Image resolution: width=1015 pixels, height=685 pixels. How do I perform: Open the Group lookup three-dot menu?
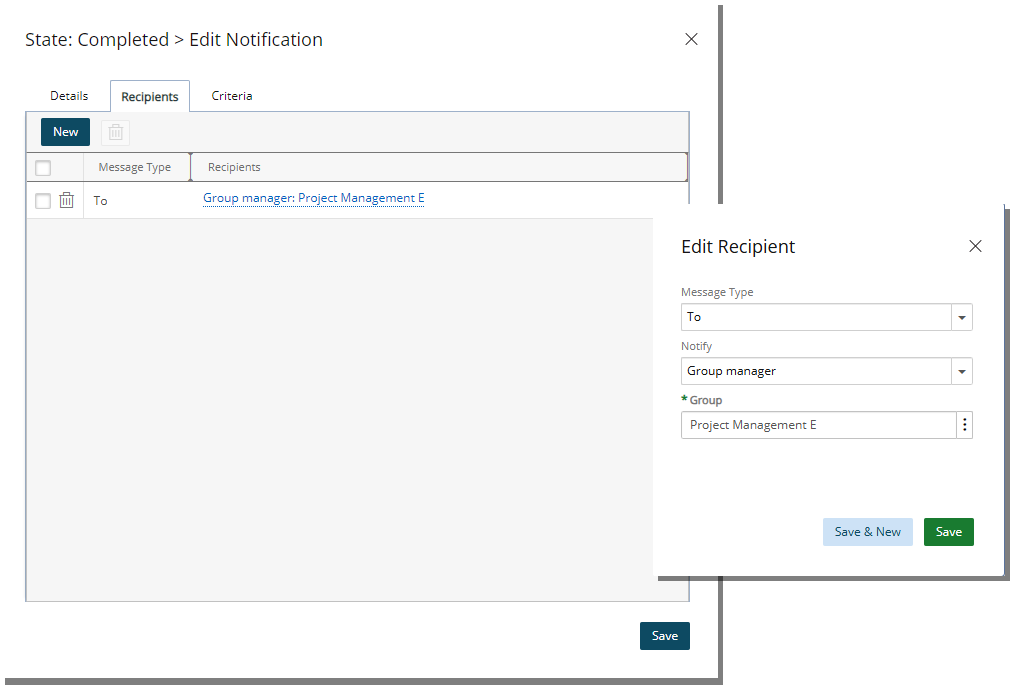pos(965,425)
